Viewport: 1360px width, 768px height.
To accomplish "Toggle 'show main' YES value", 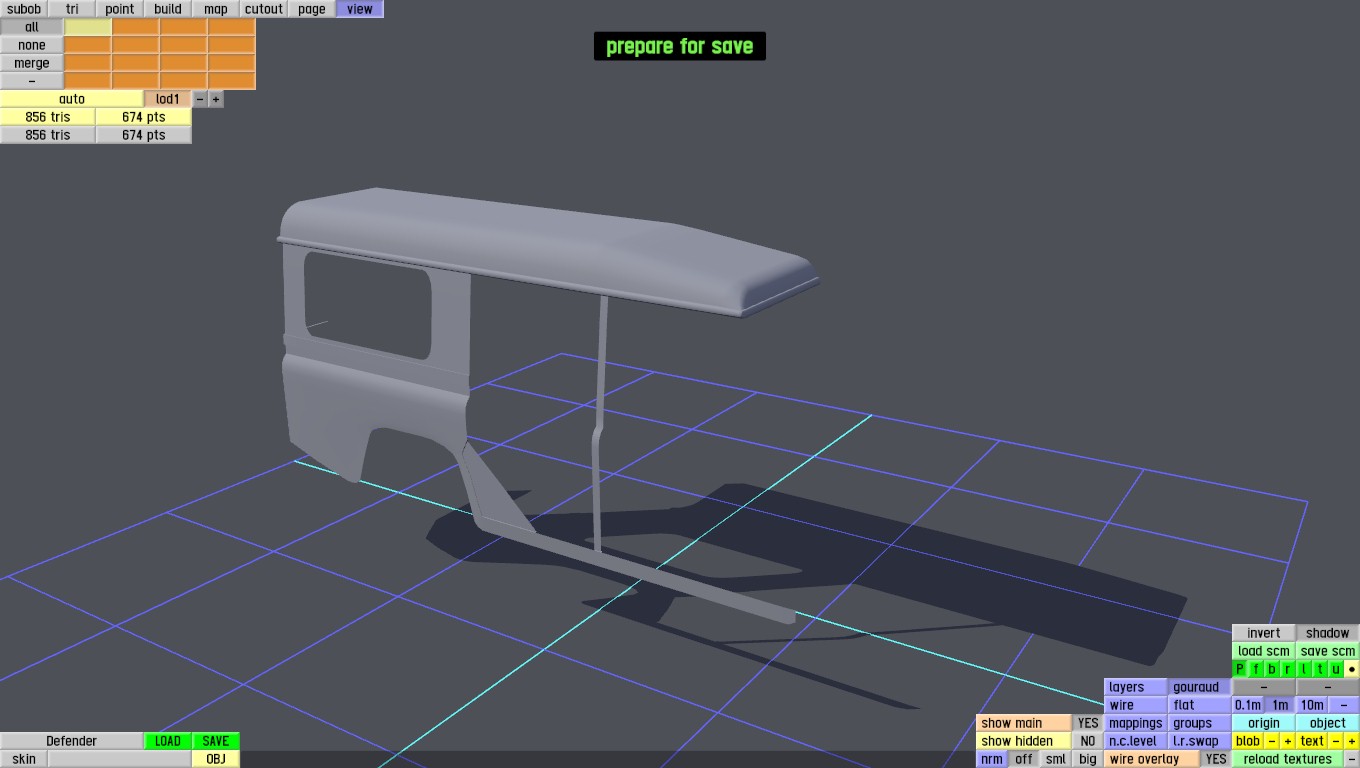I will [x=1088, y=723].
